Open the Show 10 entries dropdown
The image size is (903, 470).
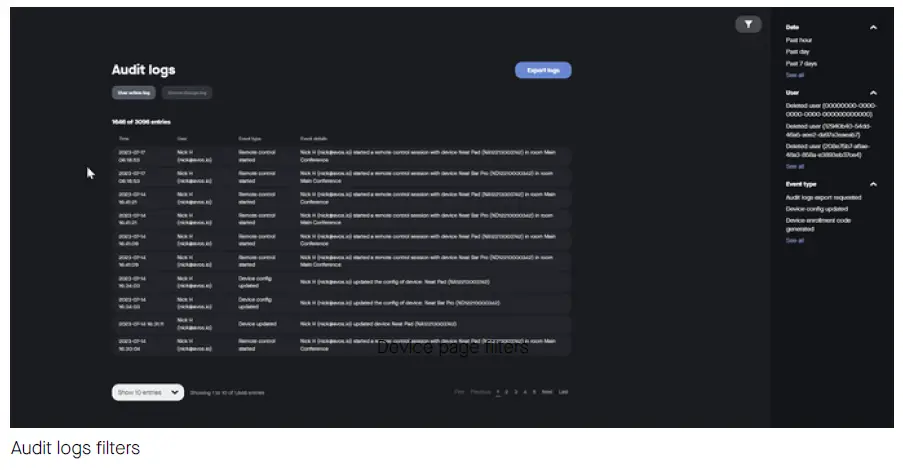[x=148, y=392]
